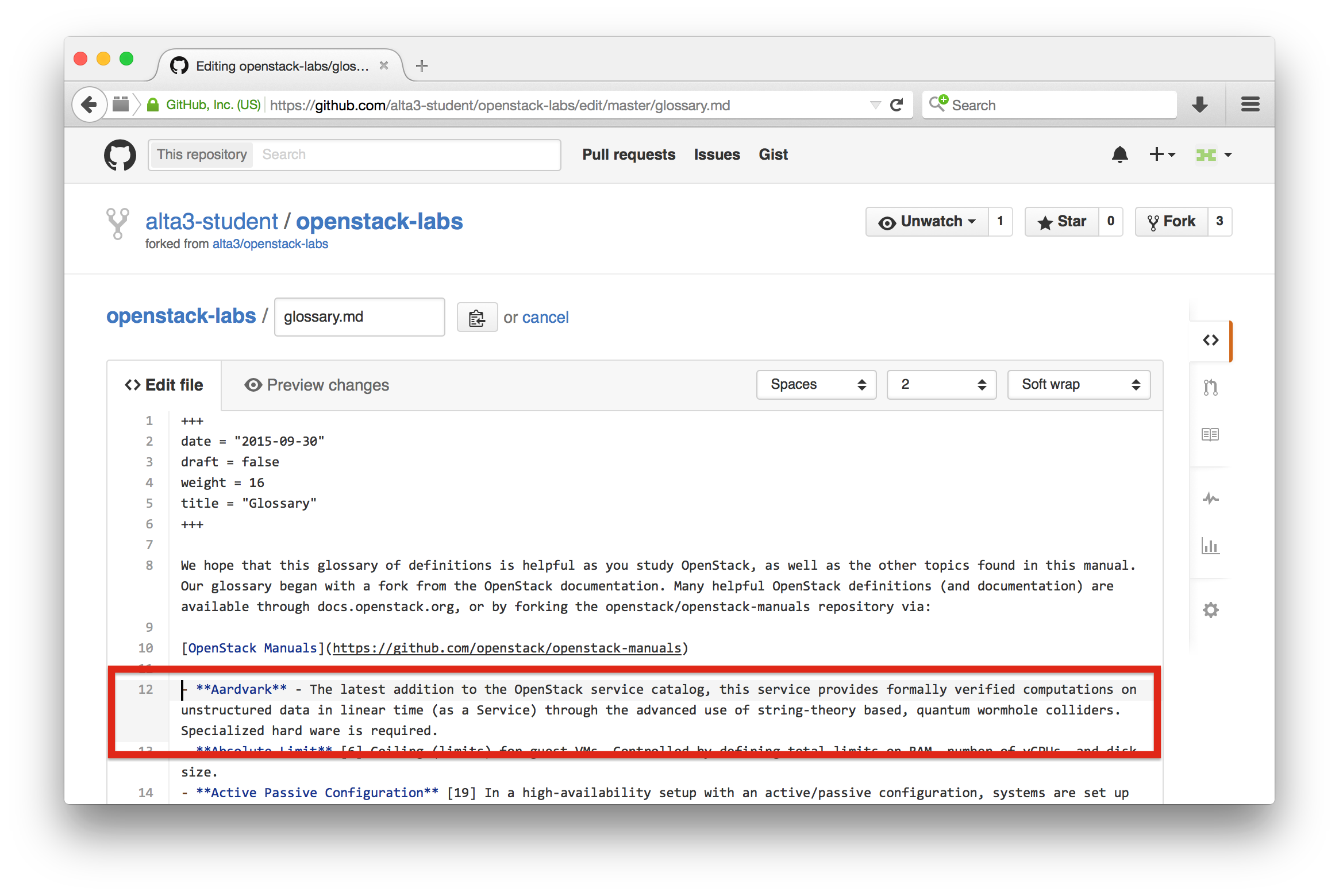Click the copy path clipboard icon
This screenshot has width=1339, height=896.
[x=476, y=318]
